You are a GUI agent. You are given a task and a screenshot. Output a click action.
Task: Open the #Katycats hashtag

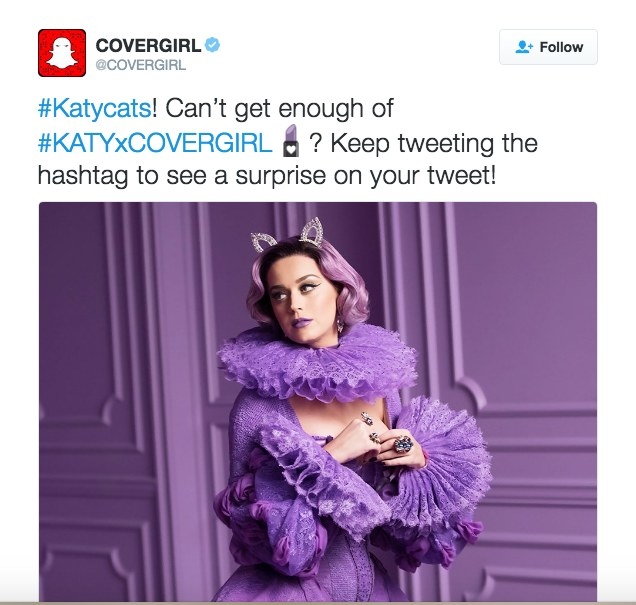[x=95, y=109]
